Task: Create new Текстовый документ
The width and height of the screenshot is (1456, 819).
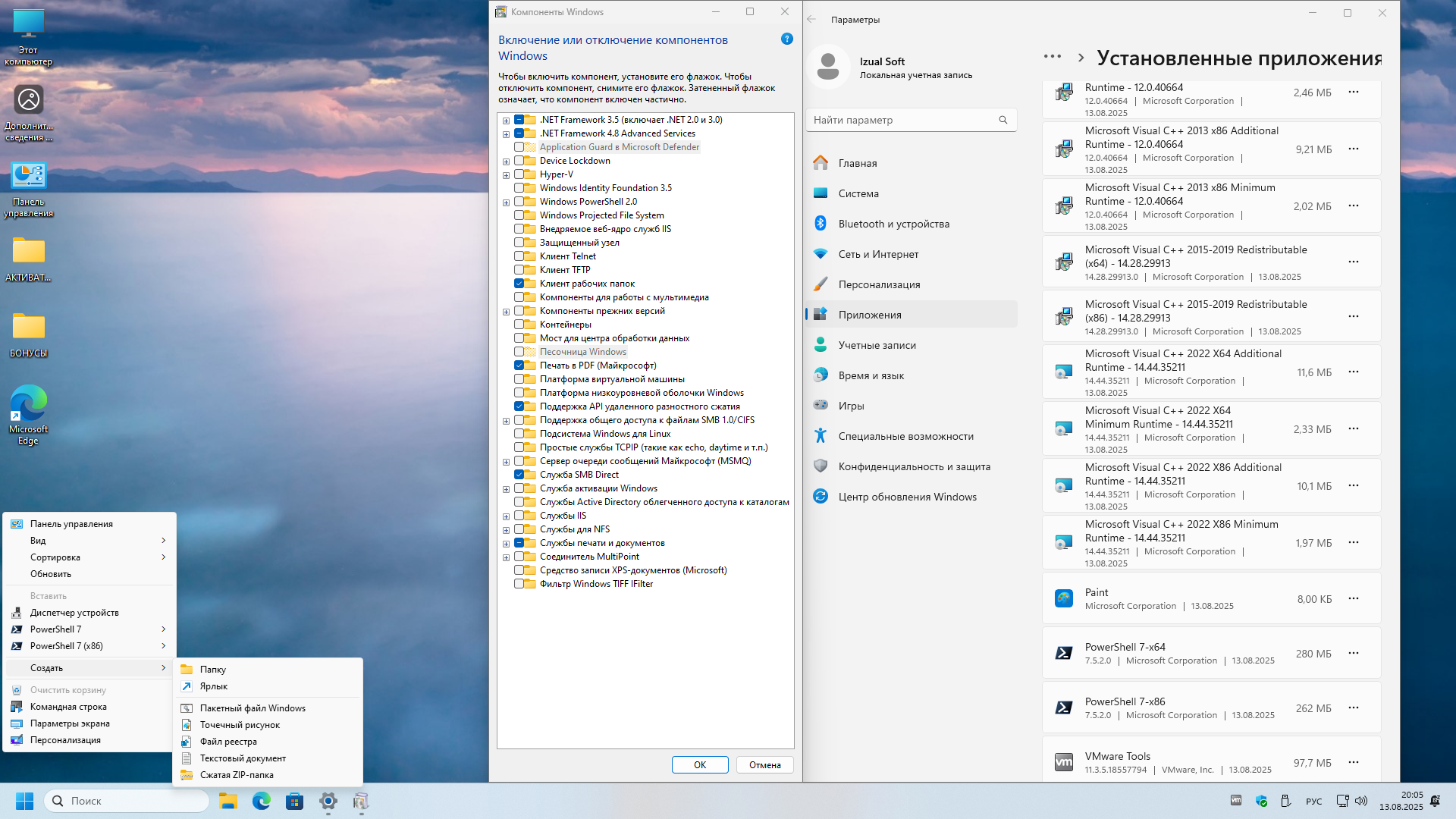Action: pos(268,758)
